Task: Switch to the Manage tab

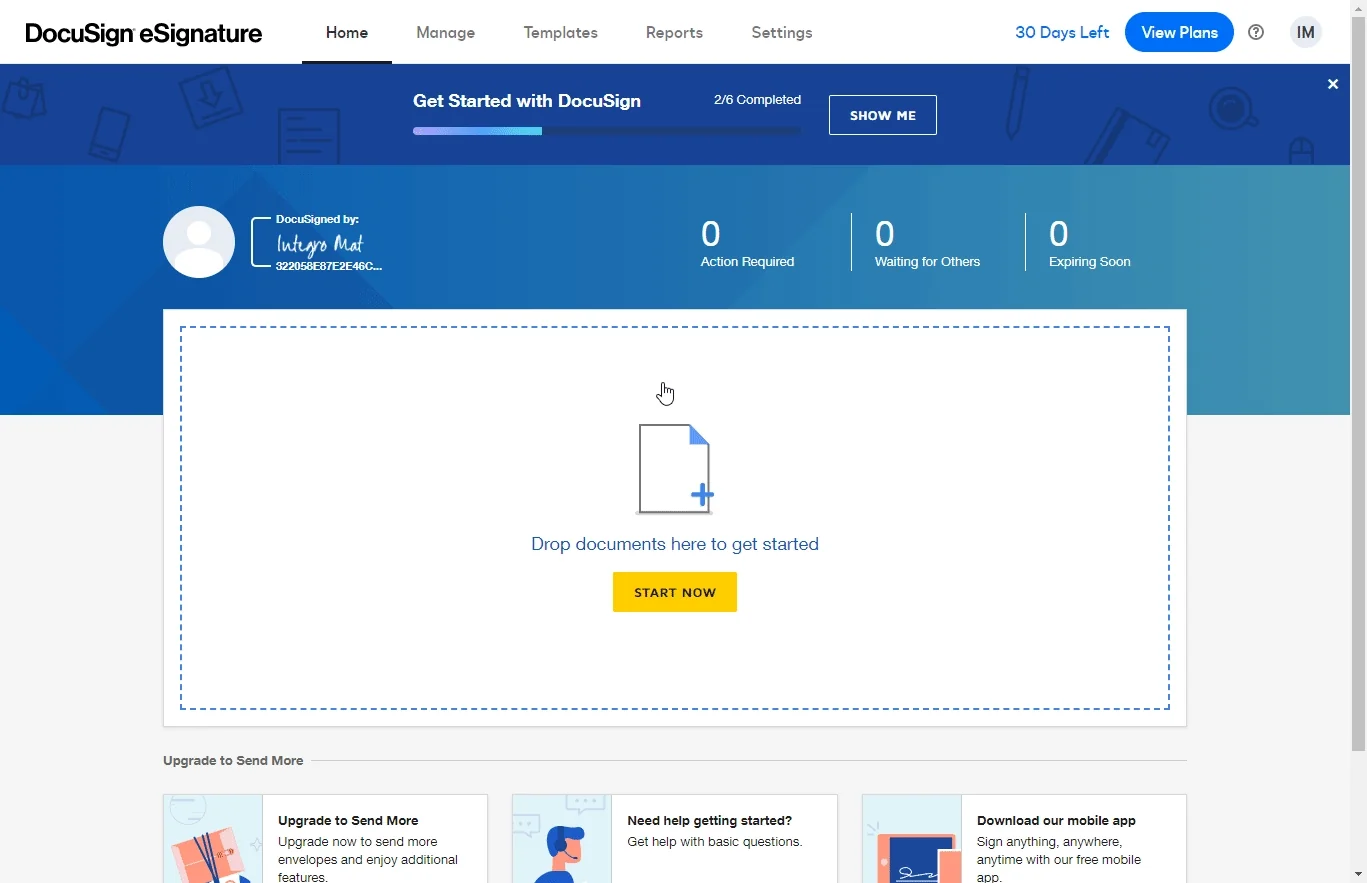Action: (446, 32)
